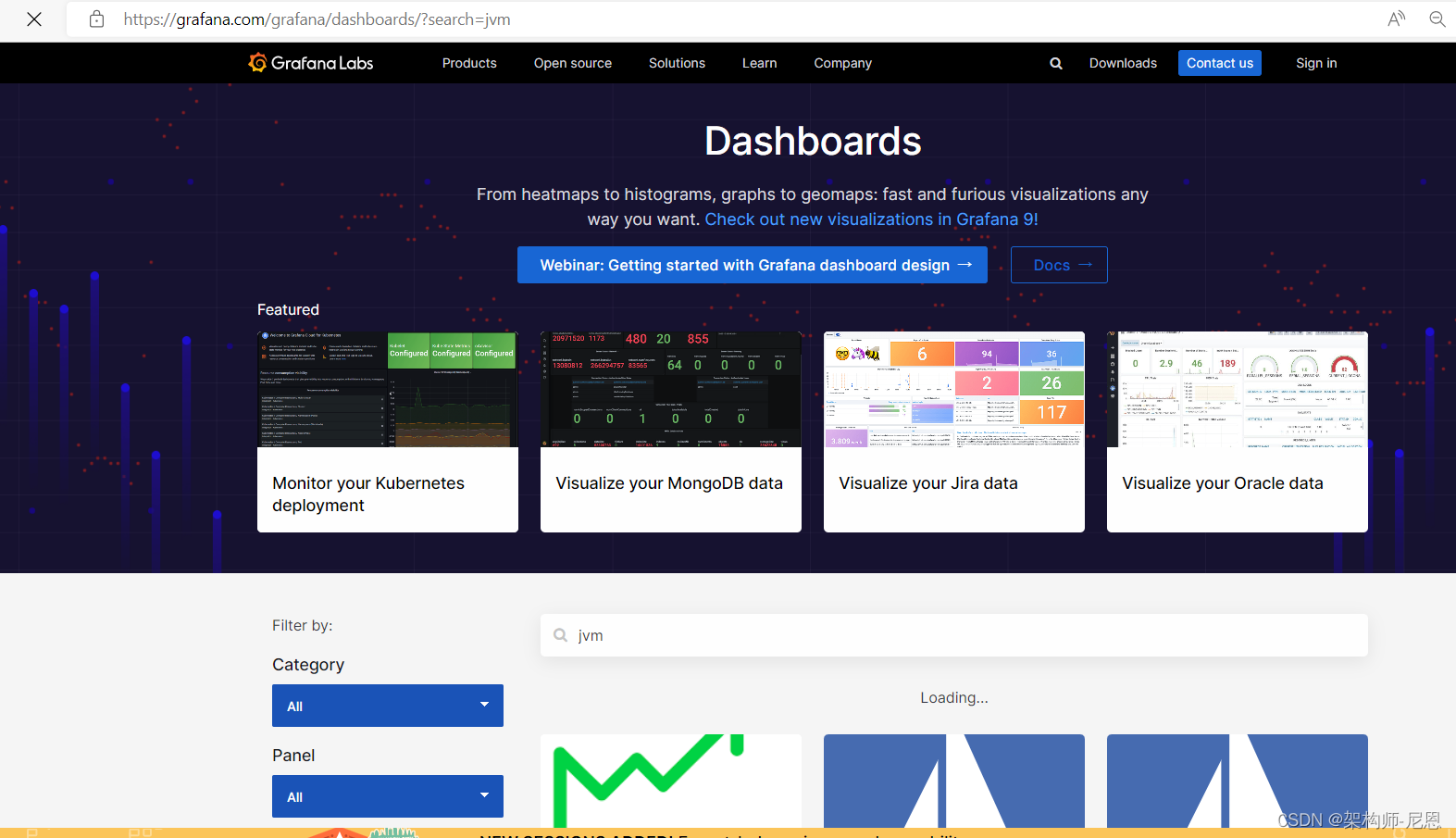1456x838 pixels.
Task: Click 'Visualize your Jira data' title
Action: point(928,483)
